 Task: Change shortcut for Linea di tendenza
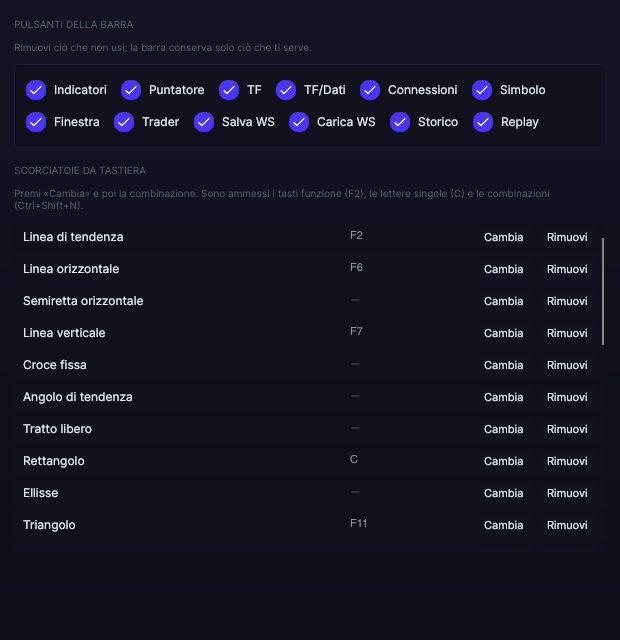(x=503, y=237)
